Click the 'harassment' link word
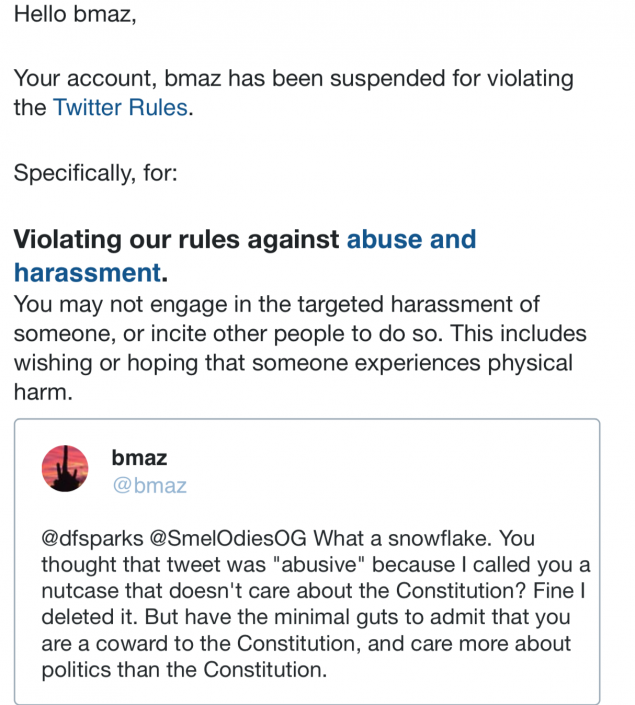The width and height of the screenshot is (635, 705). (87, 271)
